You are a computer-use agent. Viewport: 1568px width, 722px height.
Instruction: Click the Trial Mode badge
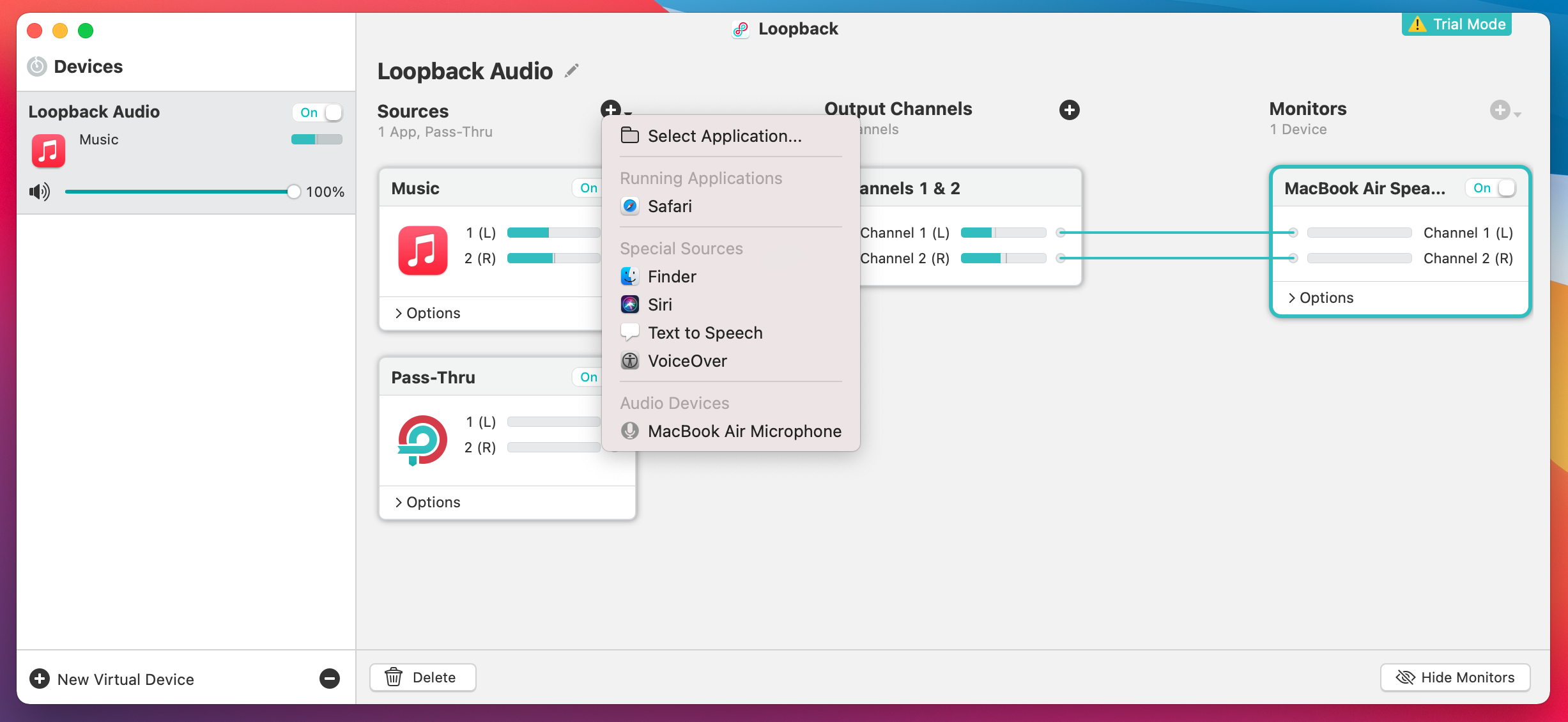tap(1457, 24)
